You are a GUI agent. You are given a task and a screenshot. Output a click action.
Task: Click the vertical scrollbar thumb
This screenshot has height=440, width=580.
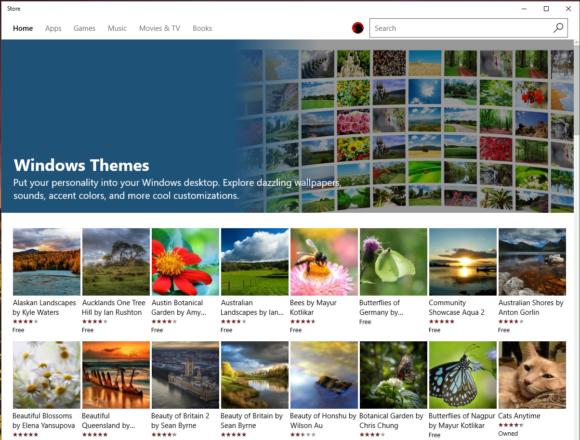[x=577, y=89]
